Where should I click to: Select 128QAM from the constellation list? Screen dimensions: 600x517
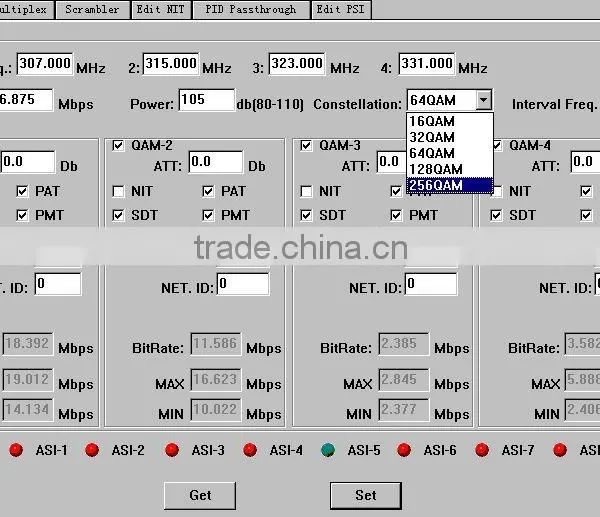[450, 169]
